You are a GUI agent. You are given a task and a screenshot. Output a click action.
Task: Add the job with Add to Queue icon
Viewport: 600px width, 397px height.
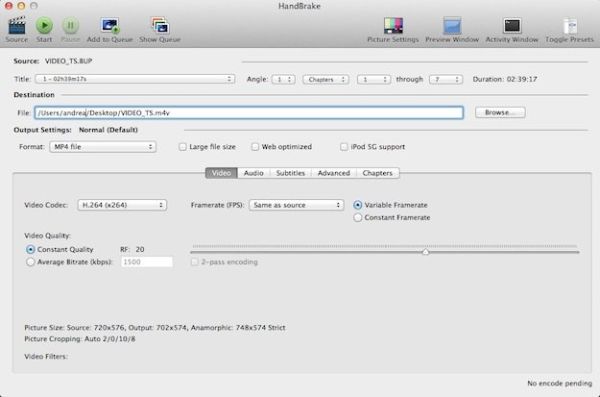pos(110,26)
